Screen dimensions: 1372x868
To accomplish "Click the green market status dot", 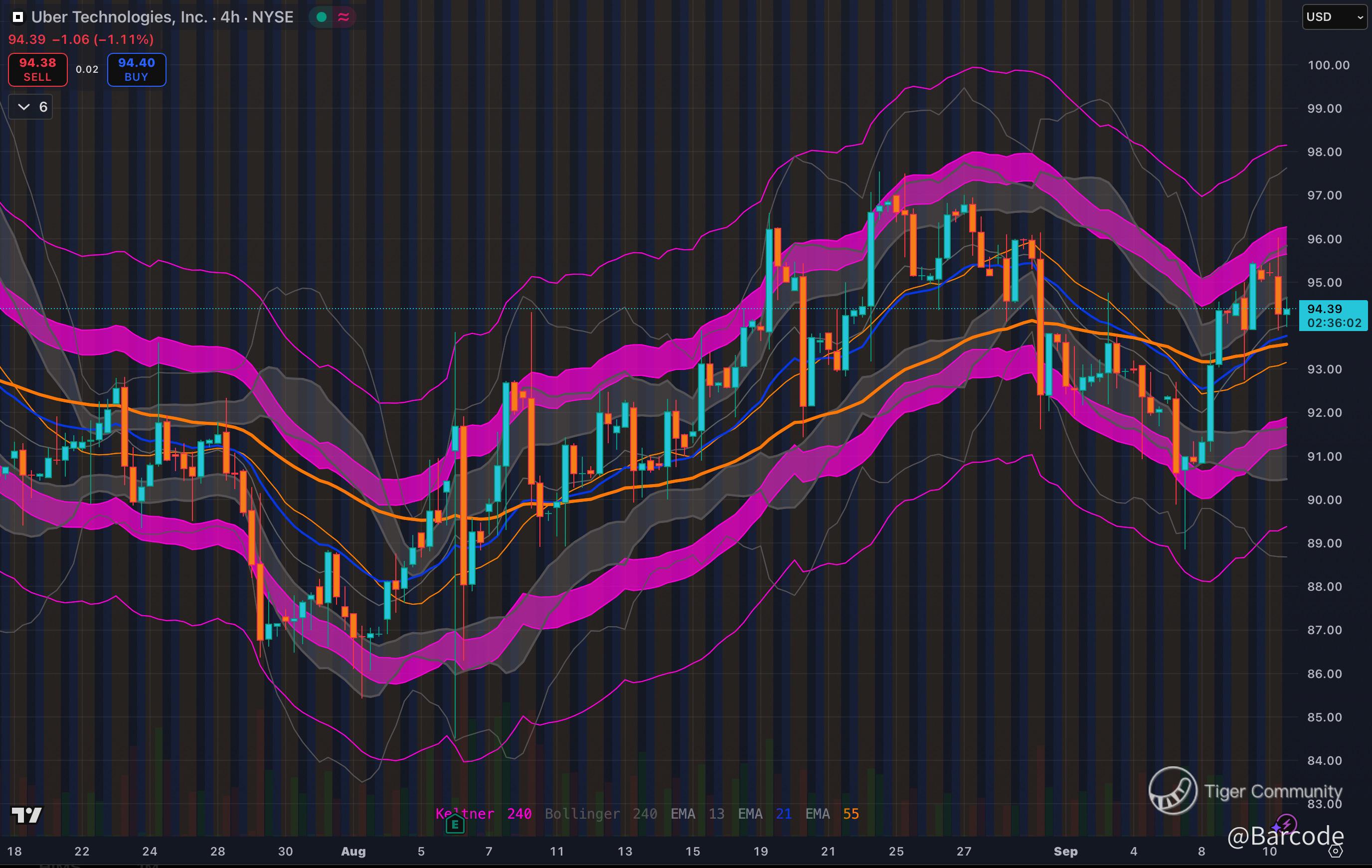I will pos(322,17).
